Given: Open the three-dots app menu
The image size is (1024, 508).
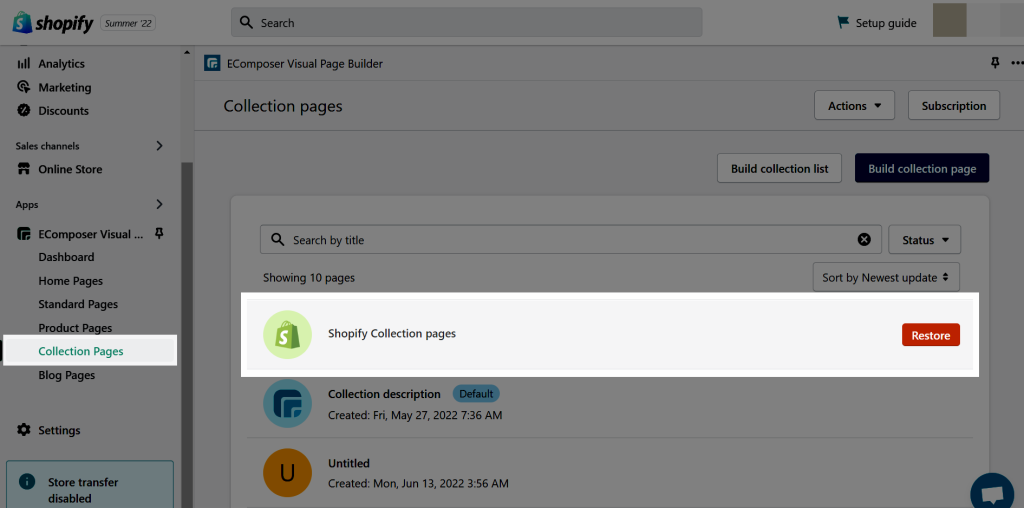Looking at the screenshot, I should (1017, 63).
